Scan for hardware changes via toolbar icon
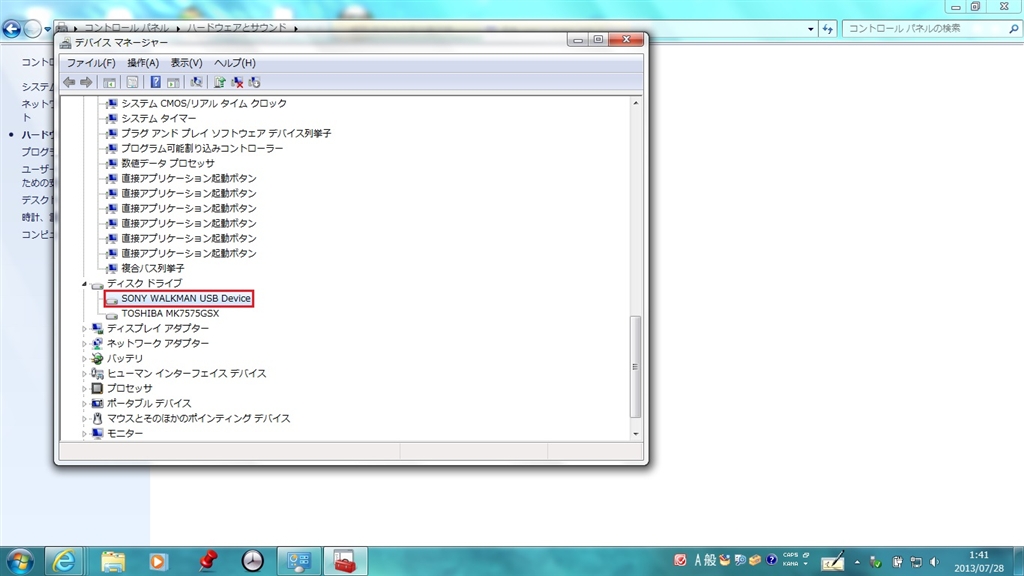The width and height of the screenshot is (1024, 576). [x=196, y=82]
